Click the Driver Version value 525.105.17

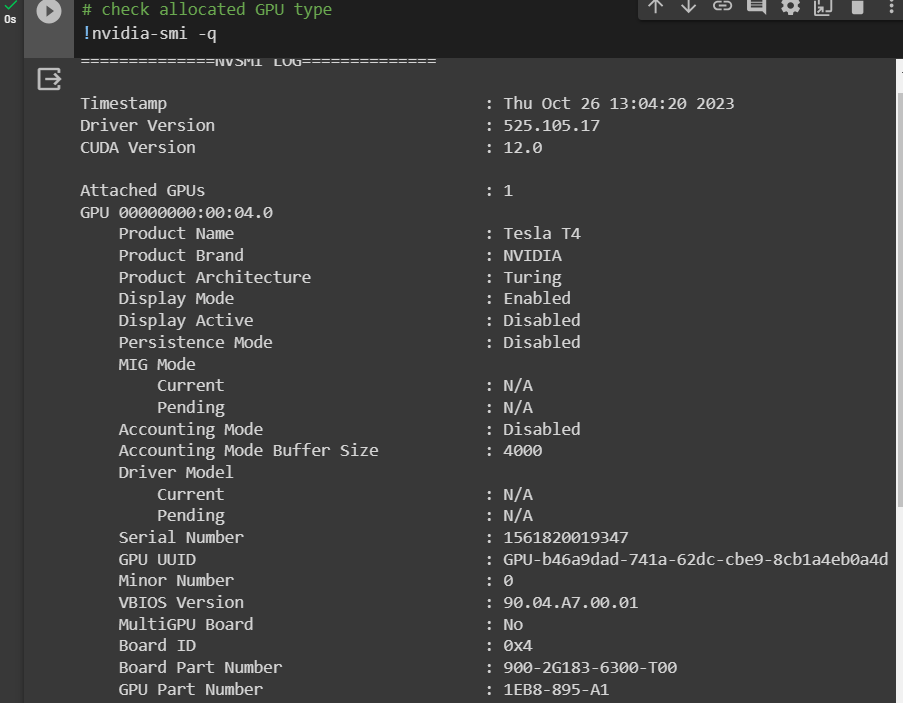point(551,125)
